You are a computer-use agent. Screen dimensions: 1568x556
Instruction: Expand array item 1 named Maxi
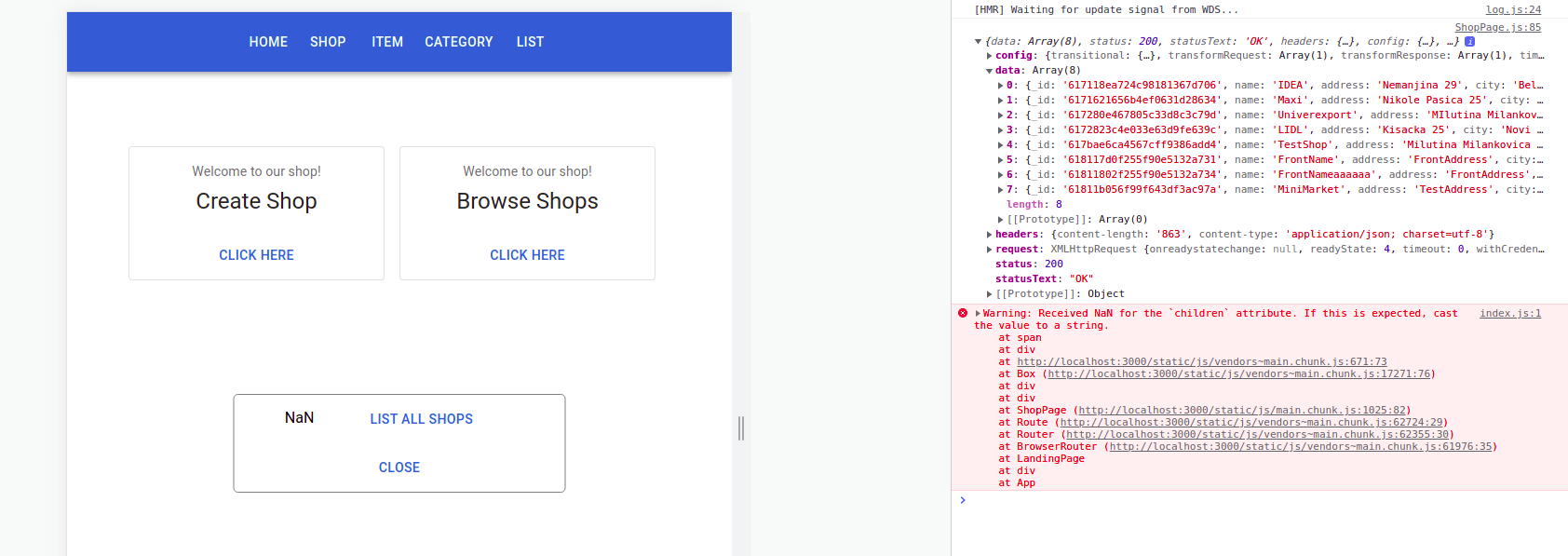[1000, 101]
